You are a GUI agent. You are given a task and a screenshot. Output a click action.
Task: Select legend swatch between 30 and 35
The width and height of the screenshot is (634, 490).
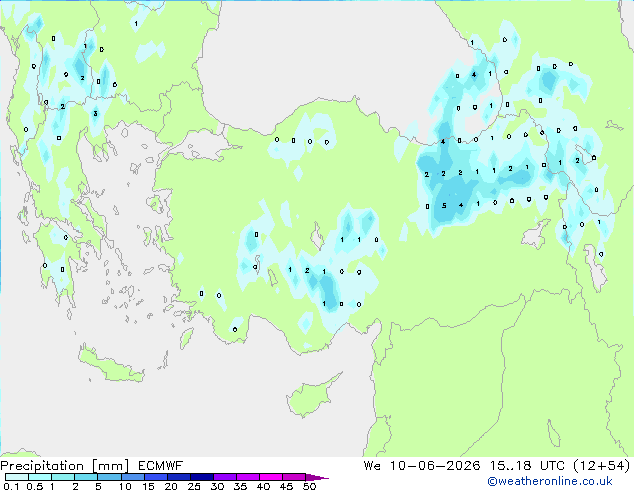click(x=224, y=477)
